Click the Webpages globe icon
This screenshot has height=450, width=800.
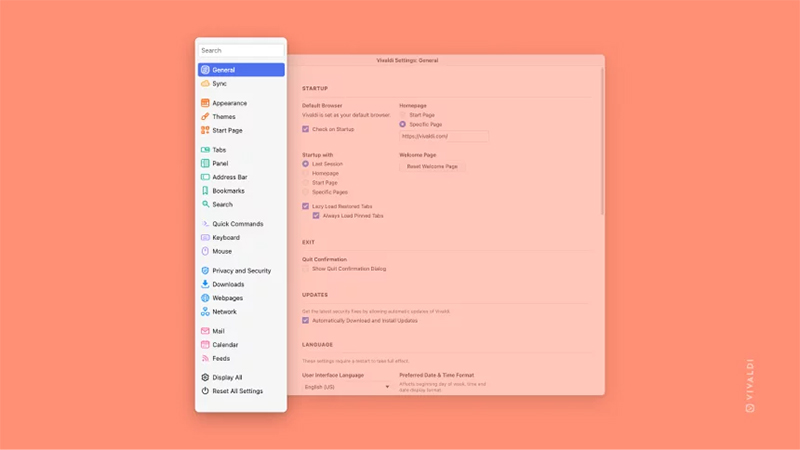(x=205, y=298)
